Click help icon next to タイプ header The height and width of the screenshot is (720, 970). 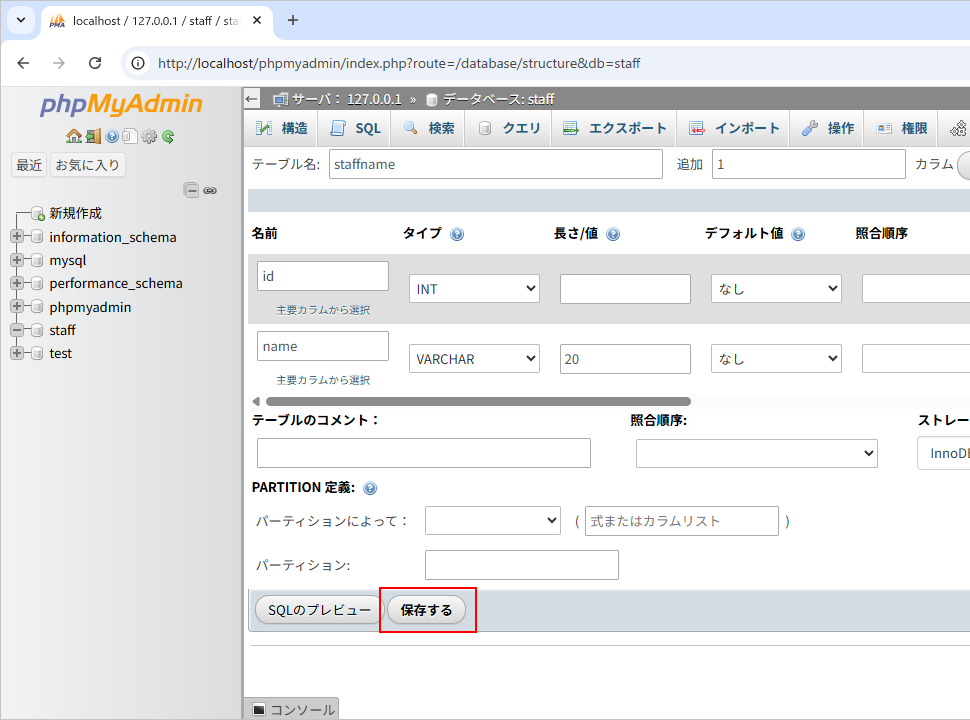point(457,234)
